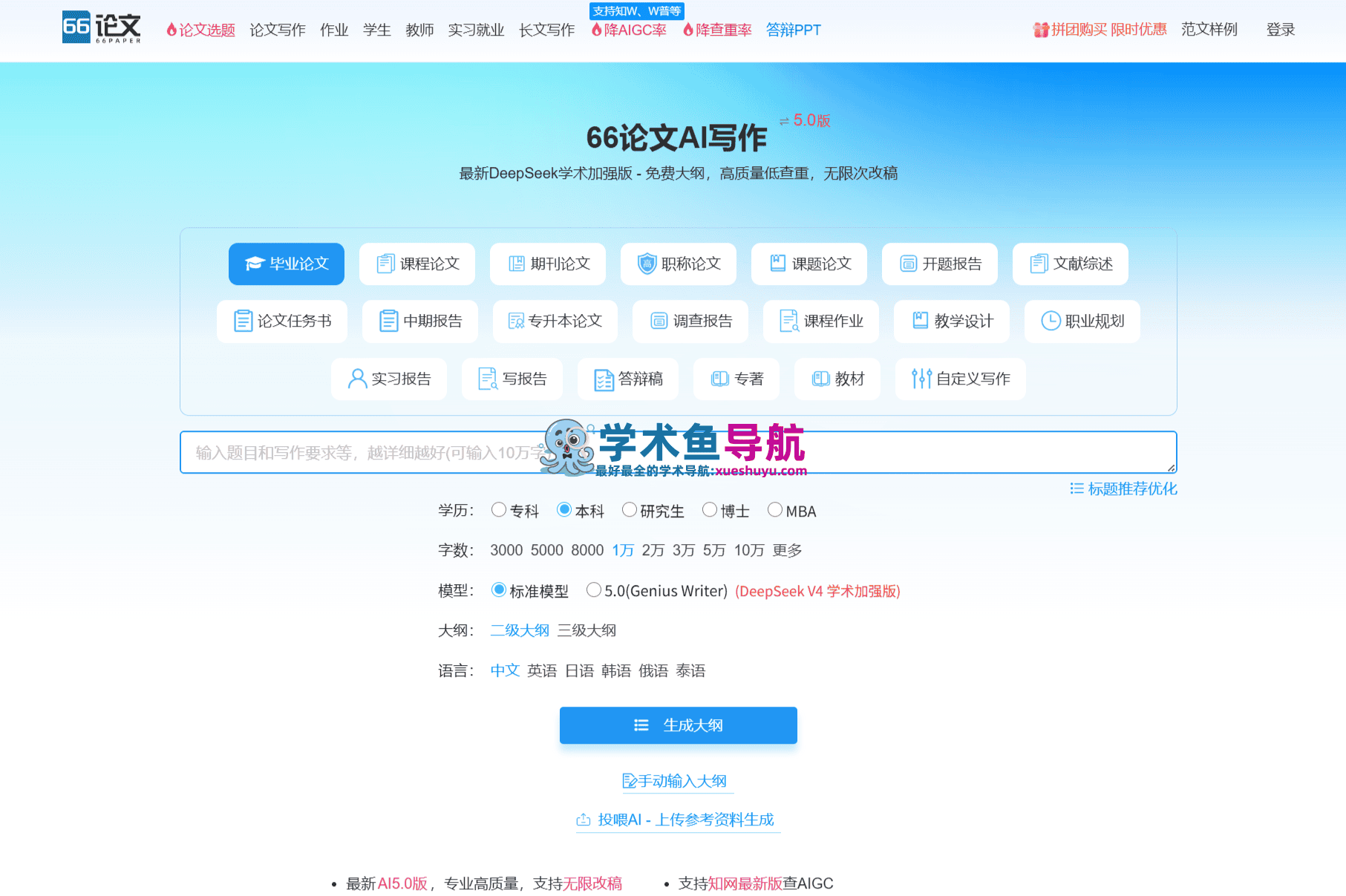
Task: Click the 实习报告 person icon
Action: 357,379
